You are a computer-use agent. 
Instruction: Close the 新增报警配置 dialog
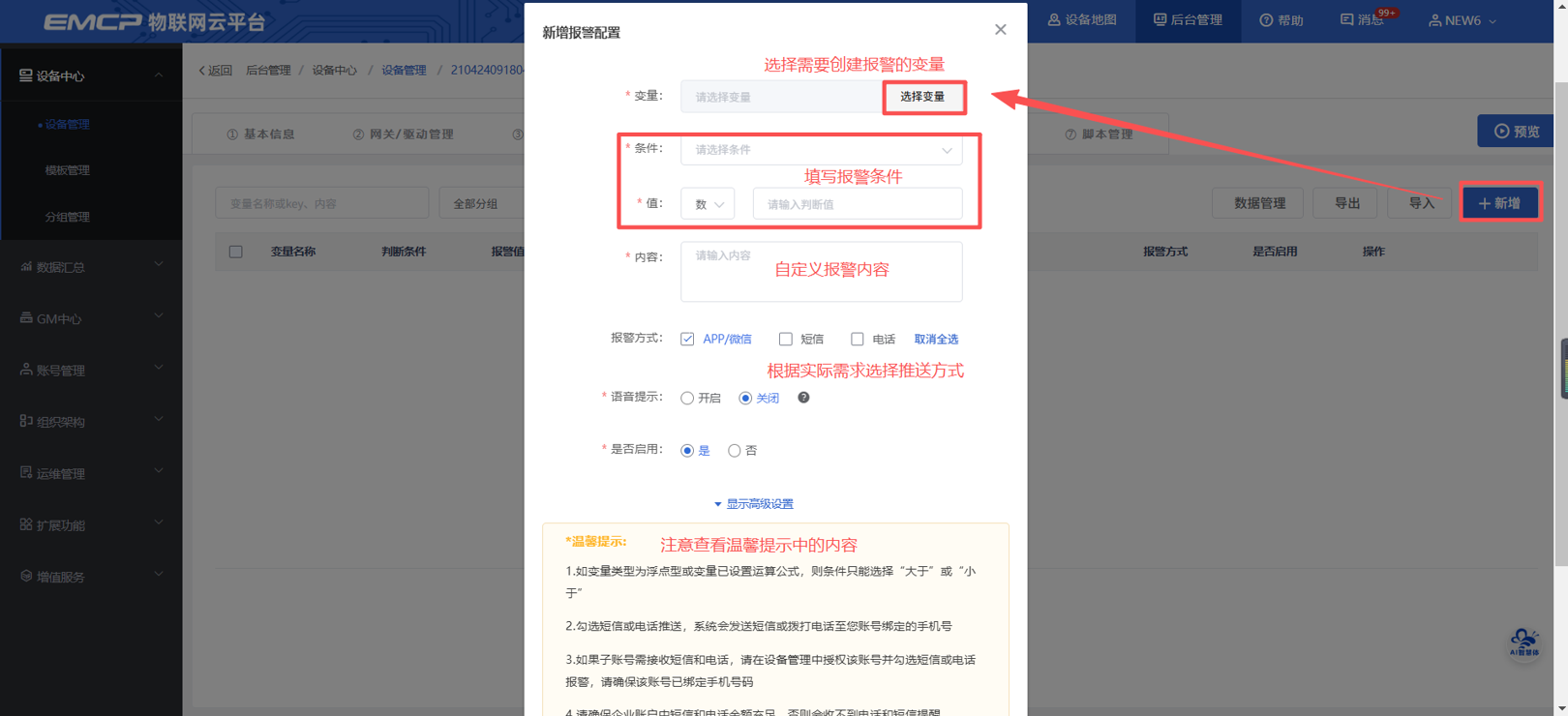1000,30
